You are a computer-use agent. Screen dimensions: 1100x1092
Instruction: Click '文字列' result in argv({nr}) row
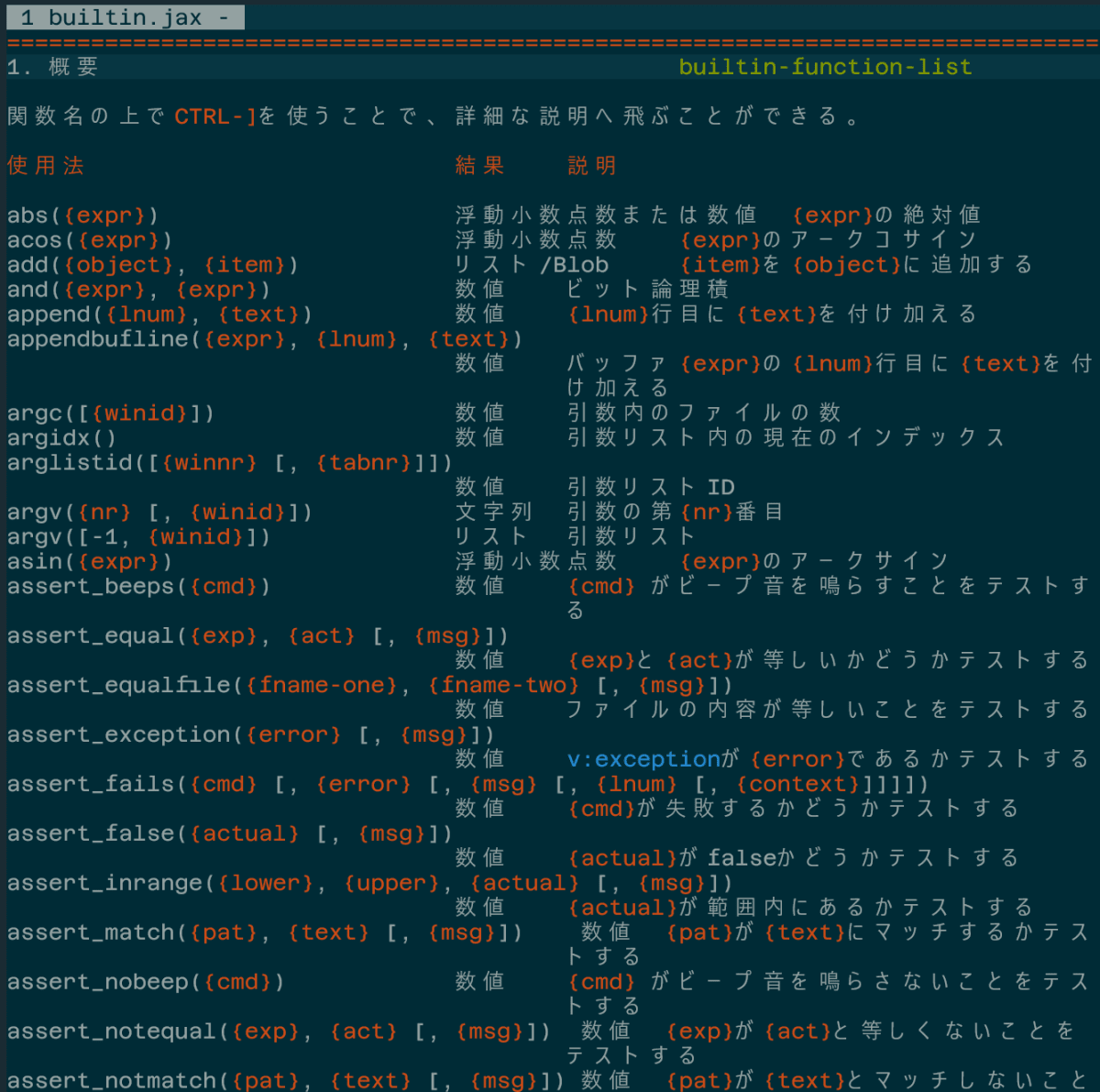click(x=494, y=513)
